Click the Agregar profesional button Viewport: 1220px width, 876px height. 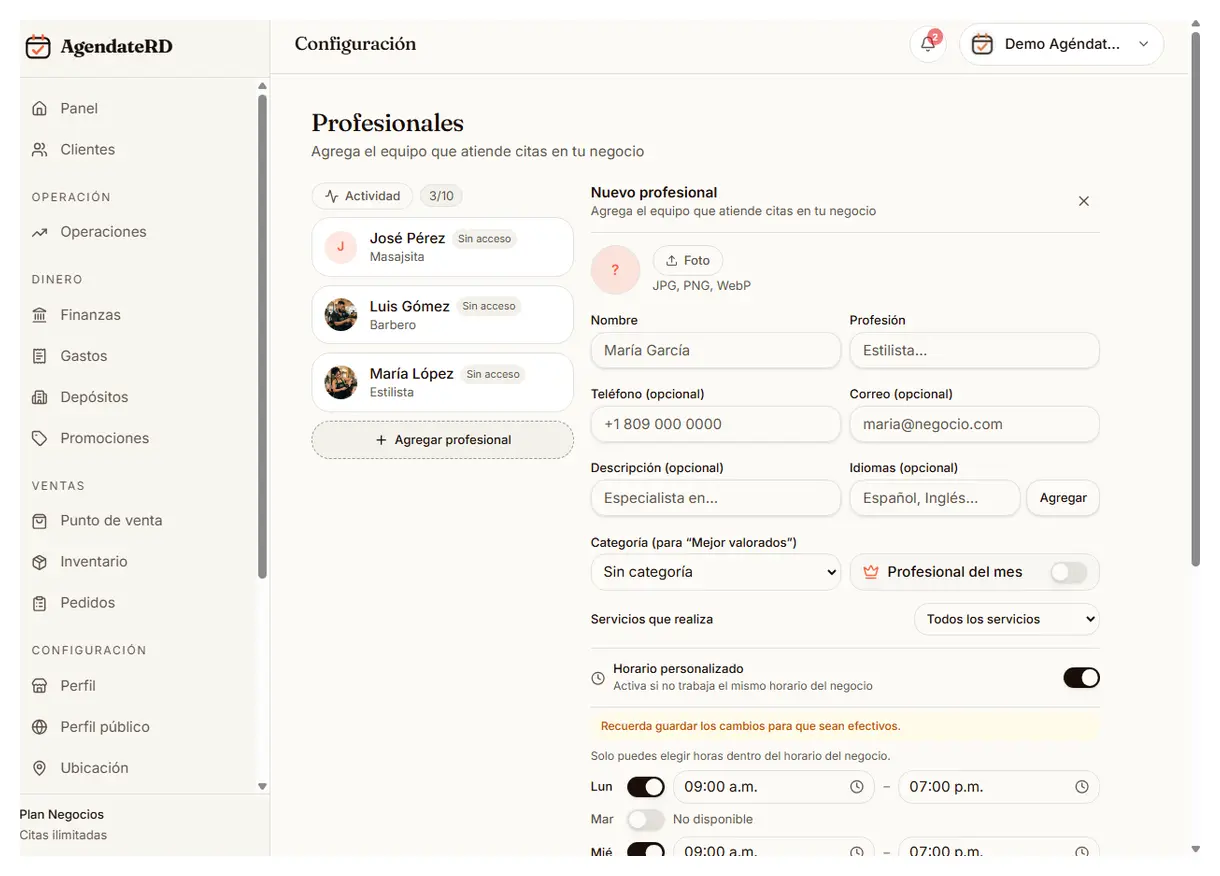point(443,440)
